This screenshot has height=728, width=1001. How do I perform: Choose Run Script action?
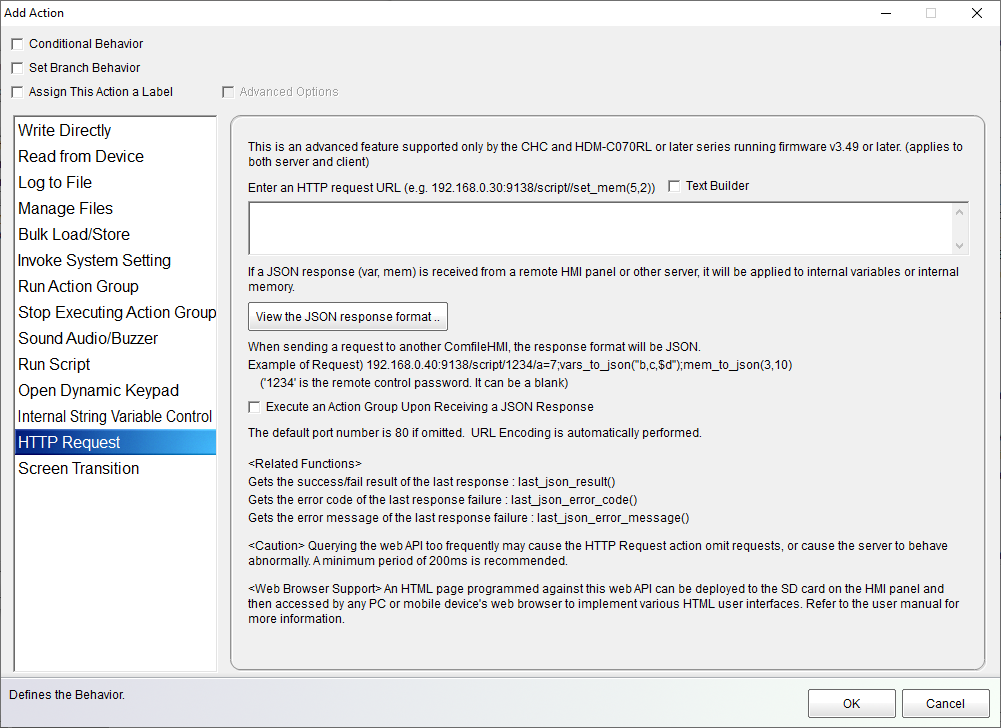[x=54, y=365]
